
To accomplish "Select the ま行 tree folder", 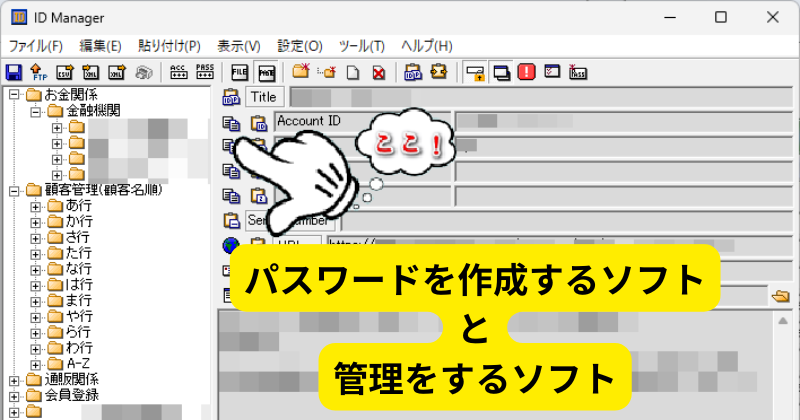I will (x=79, y=301).
